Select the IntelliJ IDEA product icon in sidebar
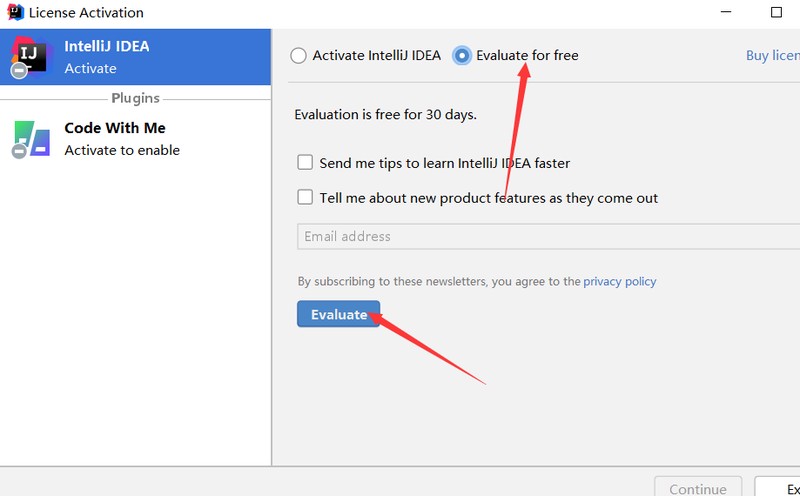 pyautogui.click(x=30, y=56)
